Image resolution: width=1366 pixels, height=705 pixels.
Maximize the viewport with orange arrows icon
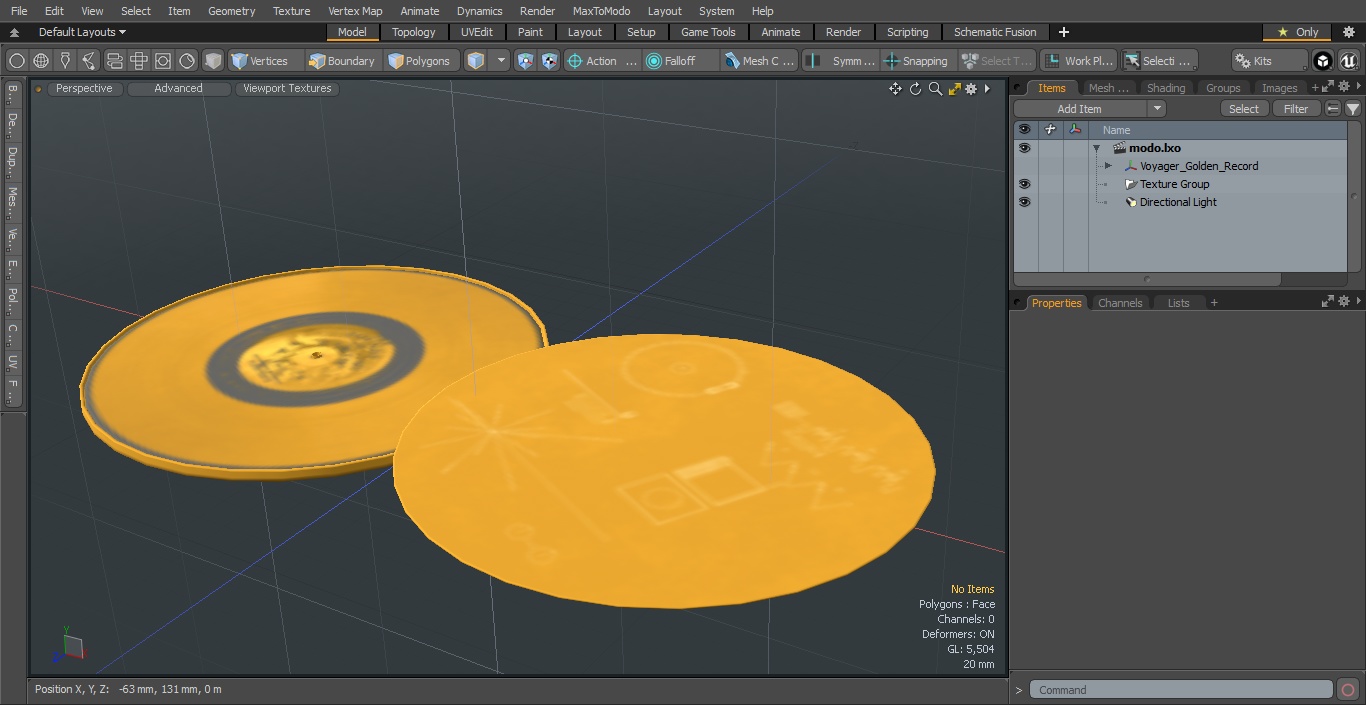click(954, 89)
